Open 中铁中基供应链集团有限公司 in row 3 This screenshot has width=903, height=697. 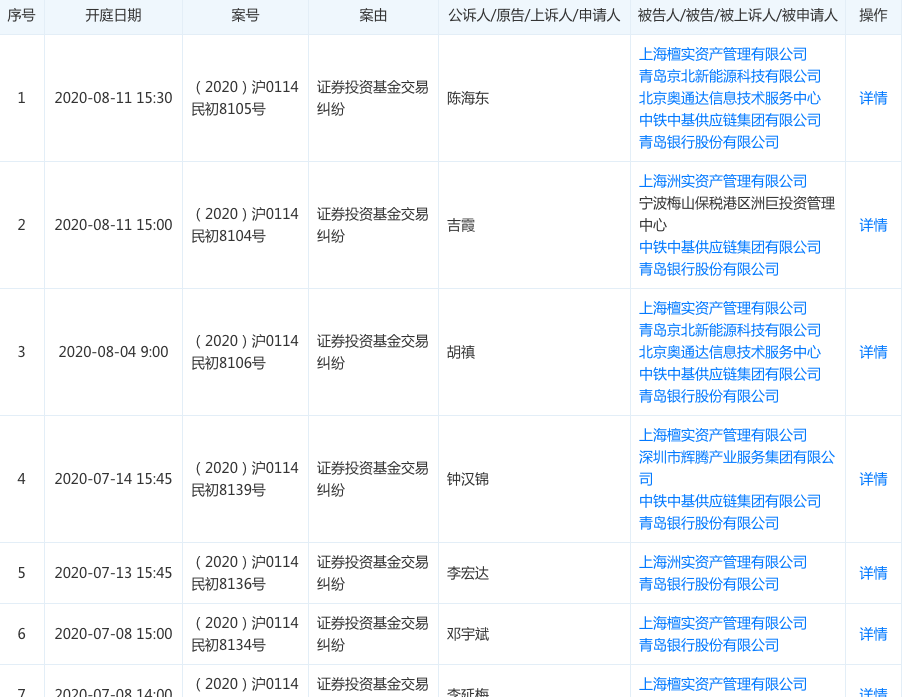point(729,374)
